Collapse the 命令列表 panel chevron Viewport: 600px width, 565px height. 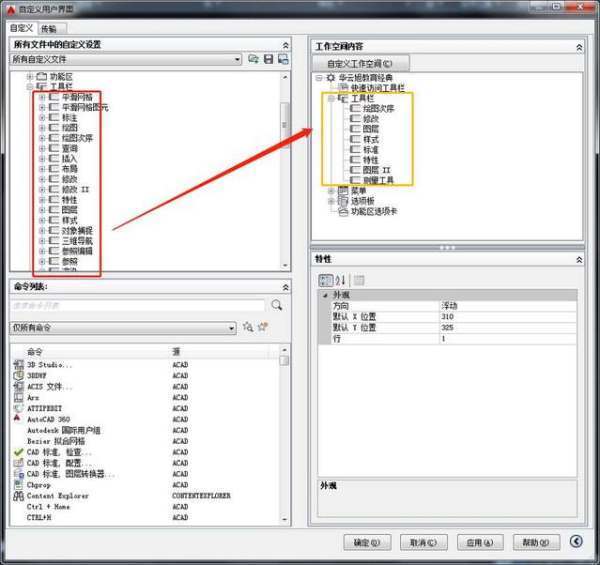(285, 287)
